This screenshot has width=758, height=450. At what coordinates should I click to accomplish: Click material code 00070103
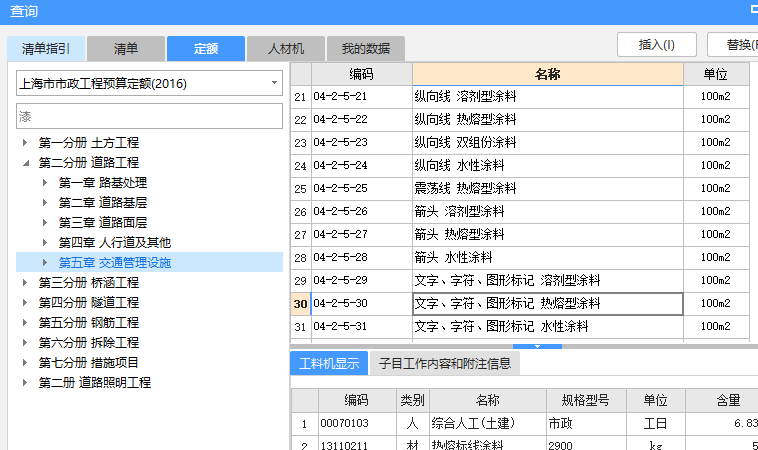tap(357, 424)
